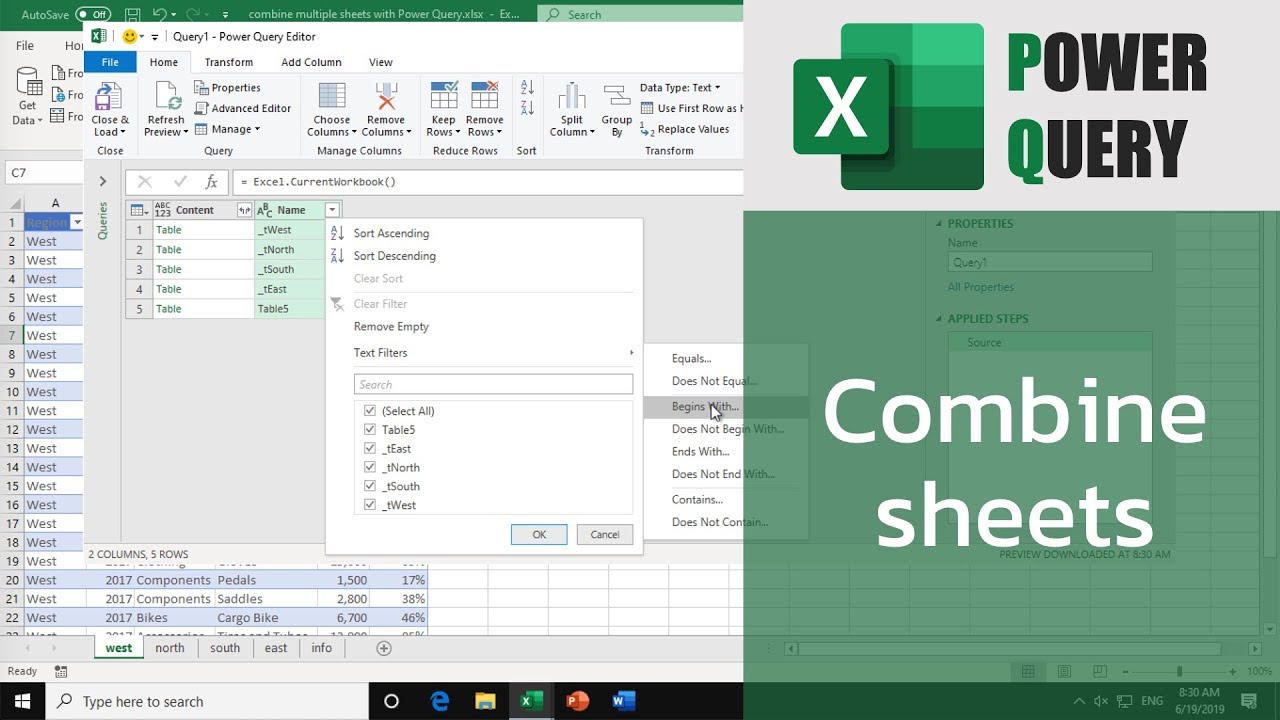Screen dimensions: 1280x720
Task: Uncheck the _tWest filter checkbox
Action: [370, 505]
